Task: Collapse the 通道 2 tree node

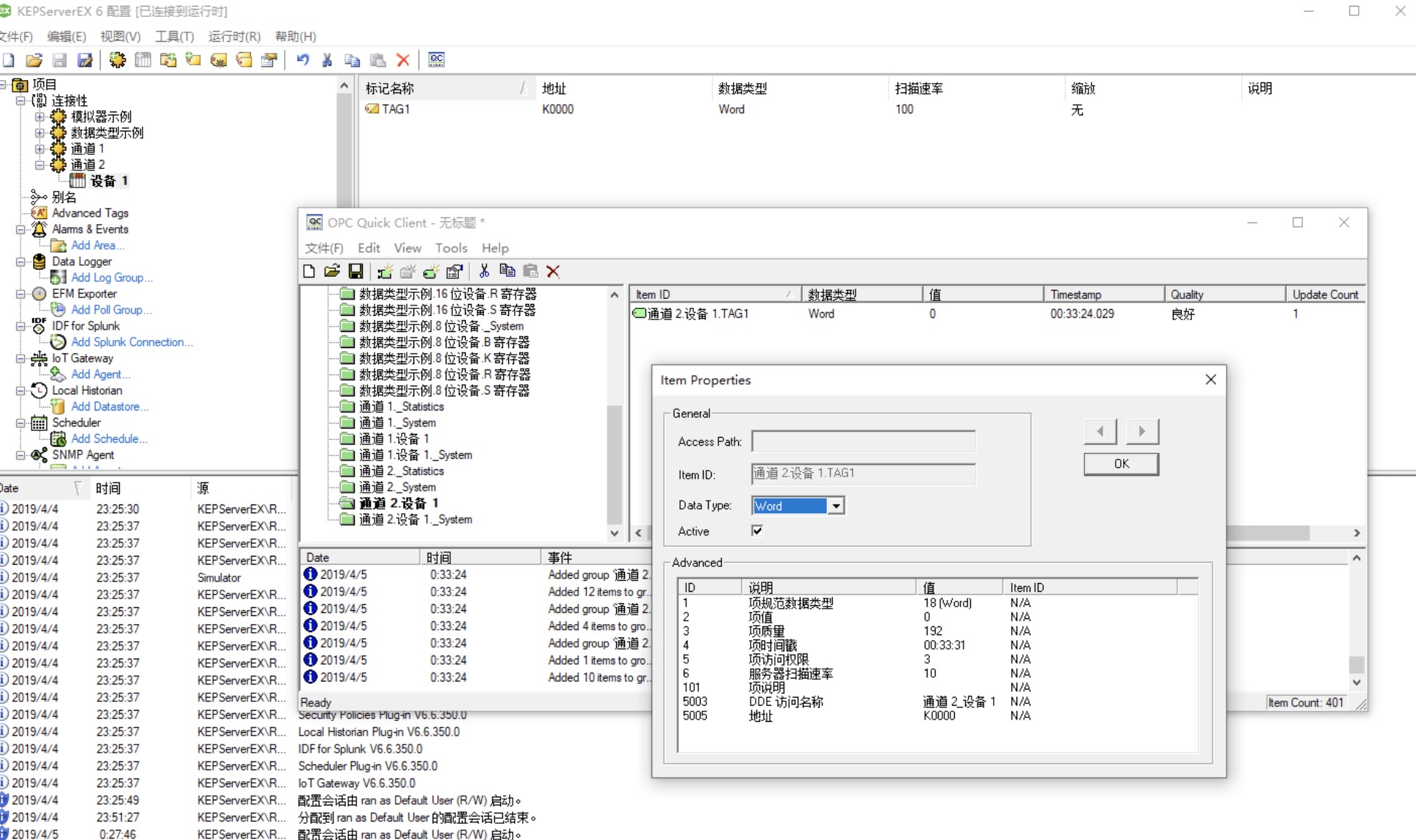Action: (x=40, y=165)
